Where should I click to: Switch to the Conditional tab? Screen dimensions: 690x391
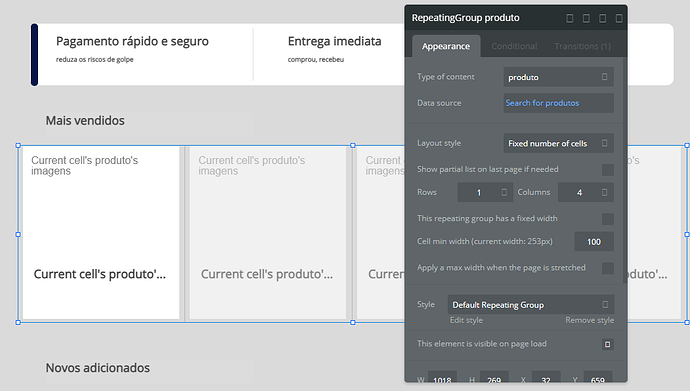pos(514,46)
